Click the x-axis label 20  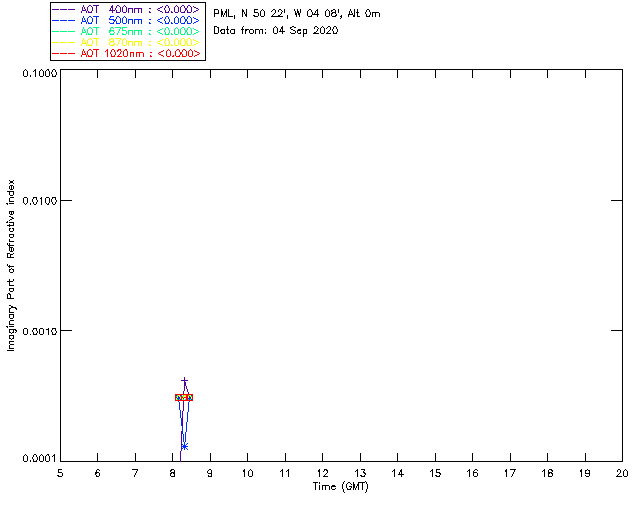[622, 473]
